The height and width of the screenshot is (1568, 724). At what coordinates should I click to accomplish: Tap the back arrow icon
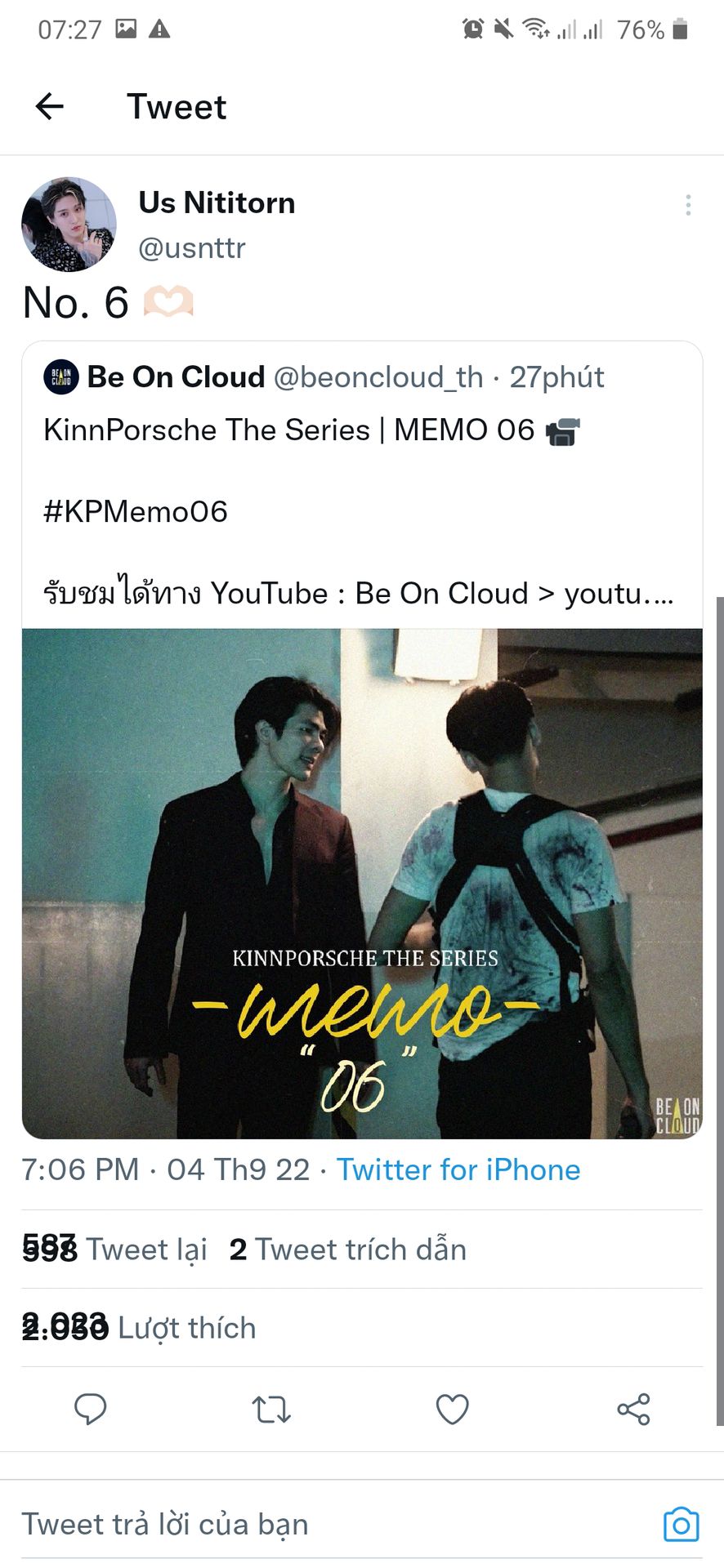(50, 106)
